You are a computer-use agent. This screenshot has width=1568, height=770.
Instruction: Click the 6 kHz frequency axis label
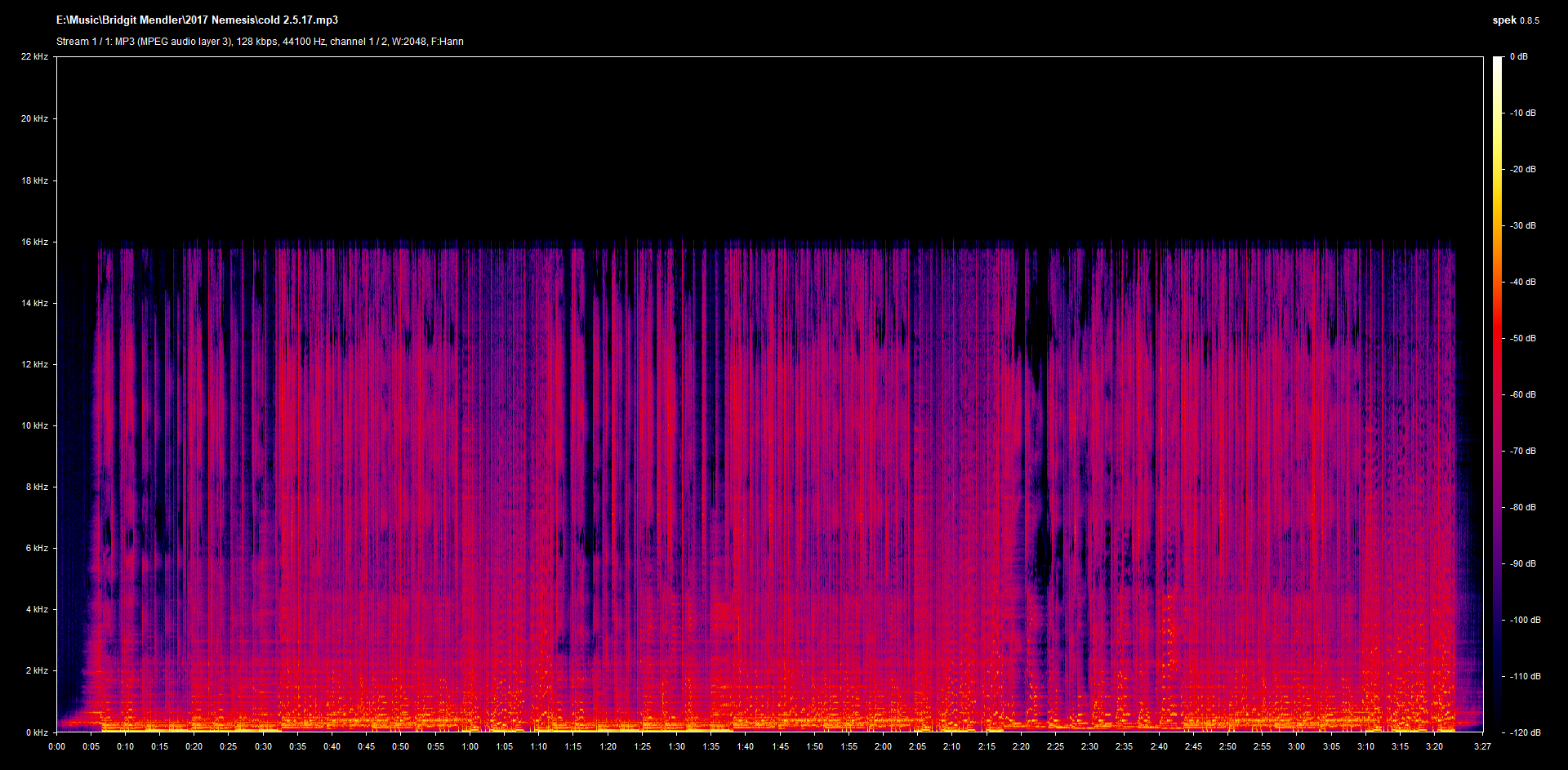pyautogui.click(x=37, y=548)
